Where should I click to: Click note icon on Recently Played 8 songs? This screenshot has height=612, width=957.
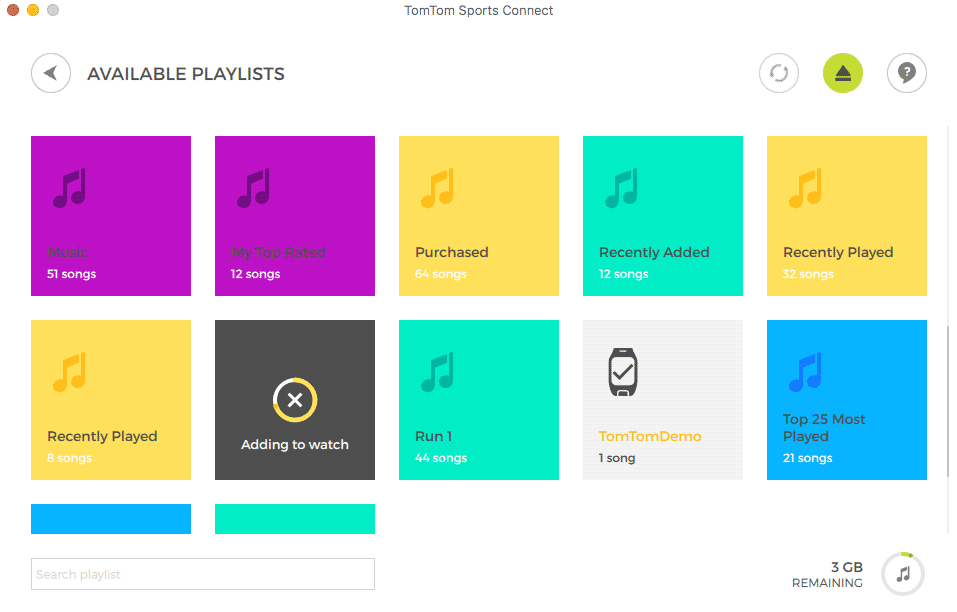[x=70, y=372]
